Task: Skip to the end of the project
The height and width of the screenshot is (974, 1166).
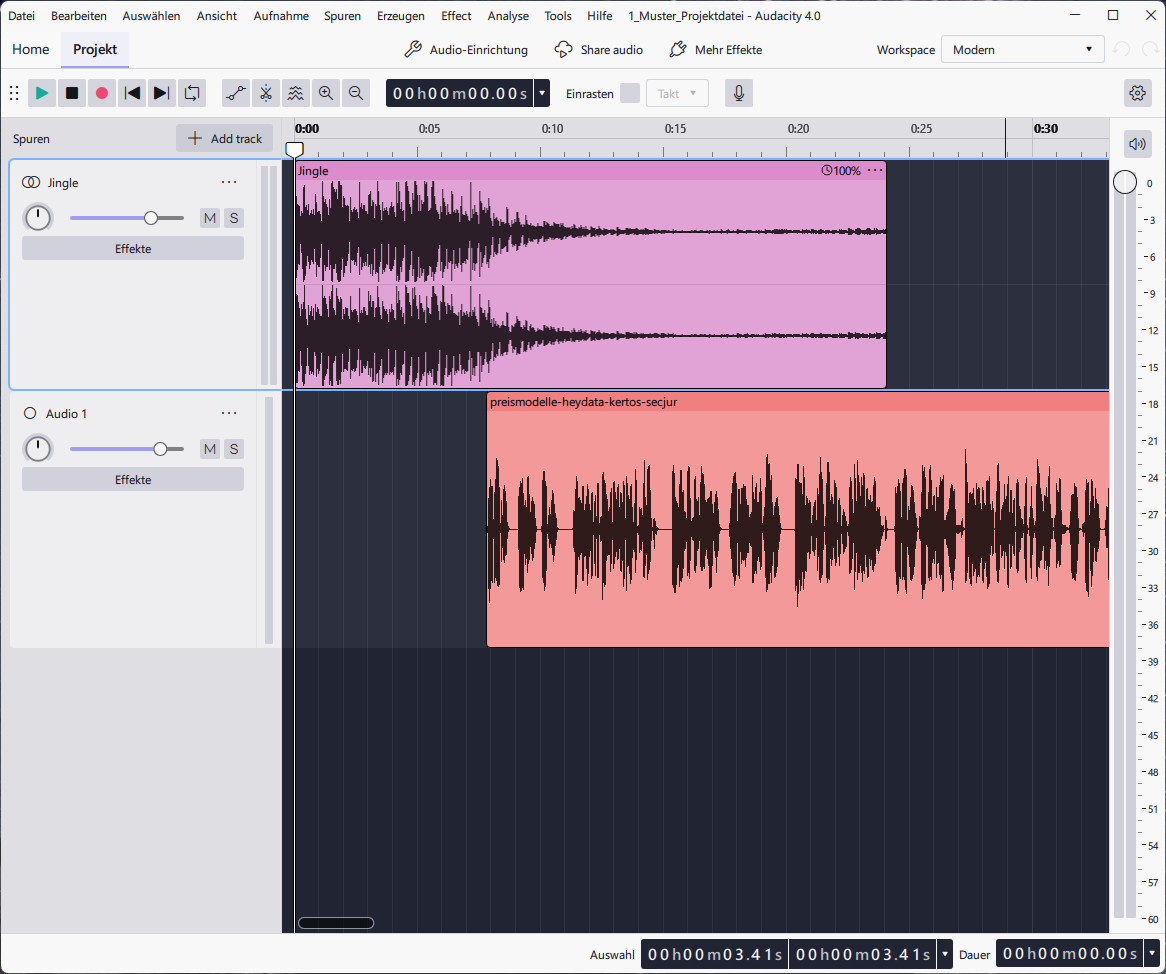Action: pyautogui.click(x=161, y=93)
